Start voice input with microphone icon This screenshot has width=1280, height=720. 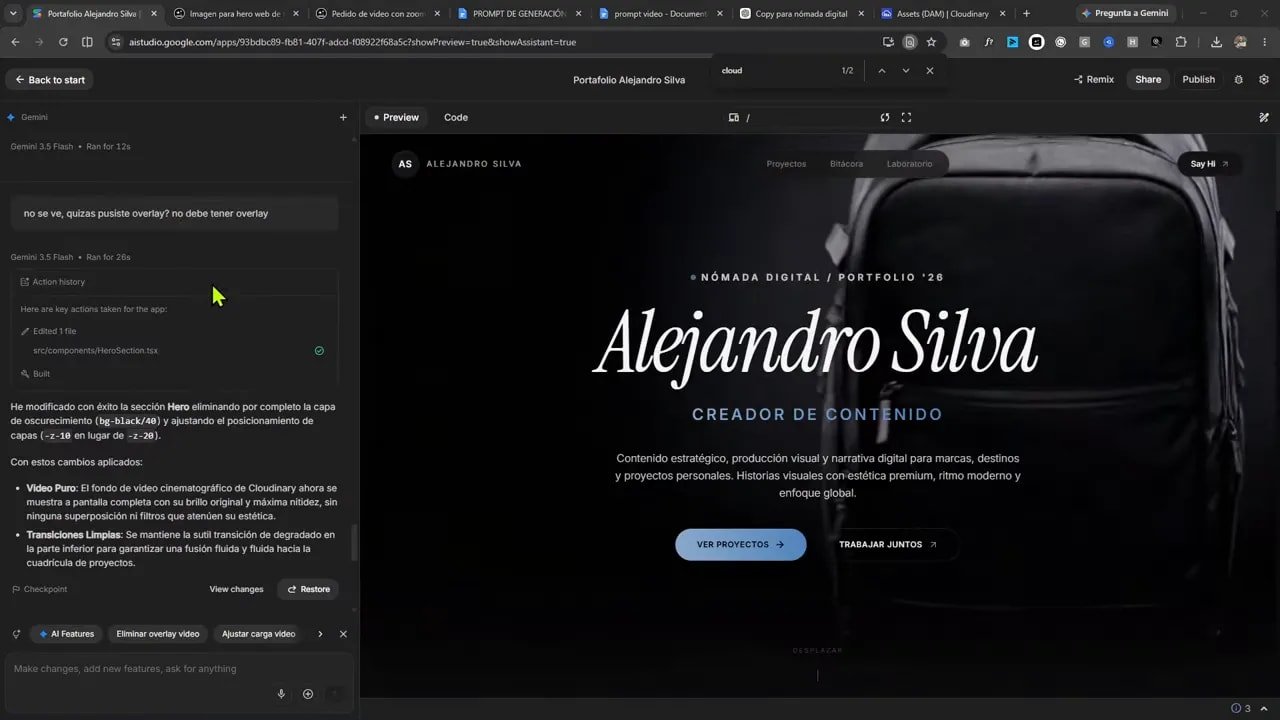281,694
